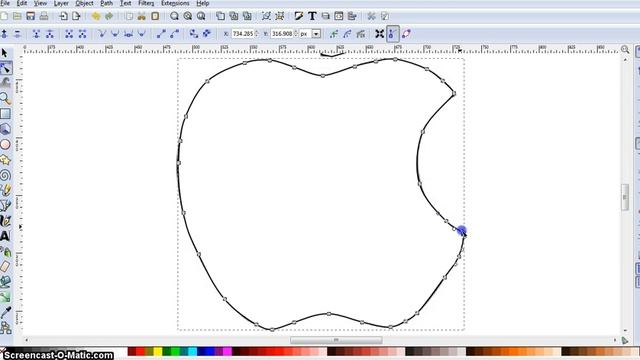The width and height of the screenshot is (640, 360).
Task: Click Break path at selected nodes
Action: tap(49, 34)
